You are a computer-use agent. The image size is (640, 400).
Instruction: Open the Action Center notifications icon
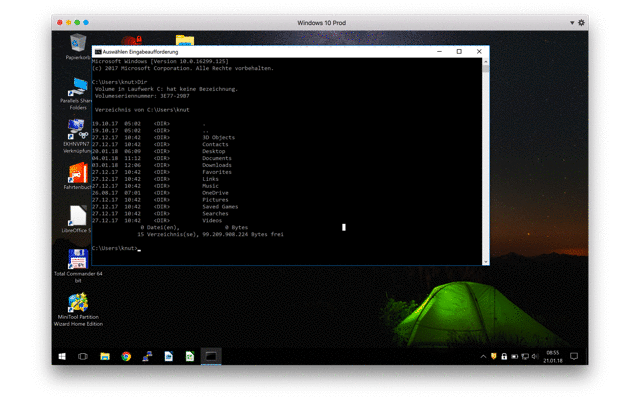(574, 356)
